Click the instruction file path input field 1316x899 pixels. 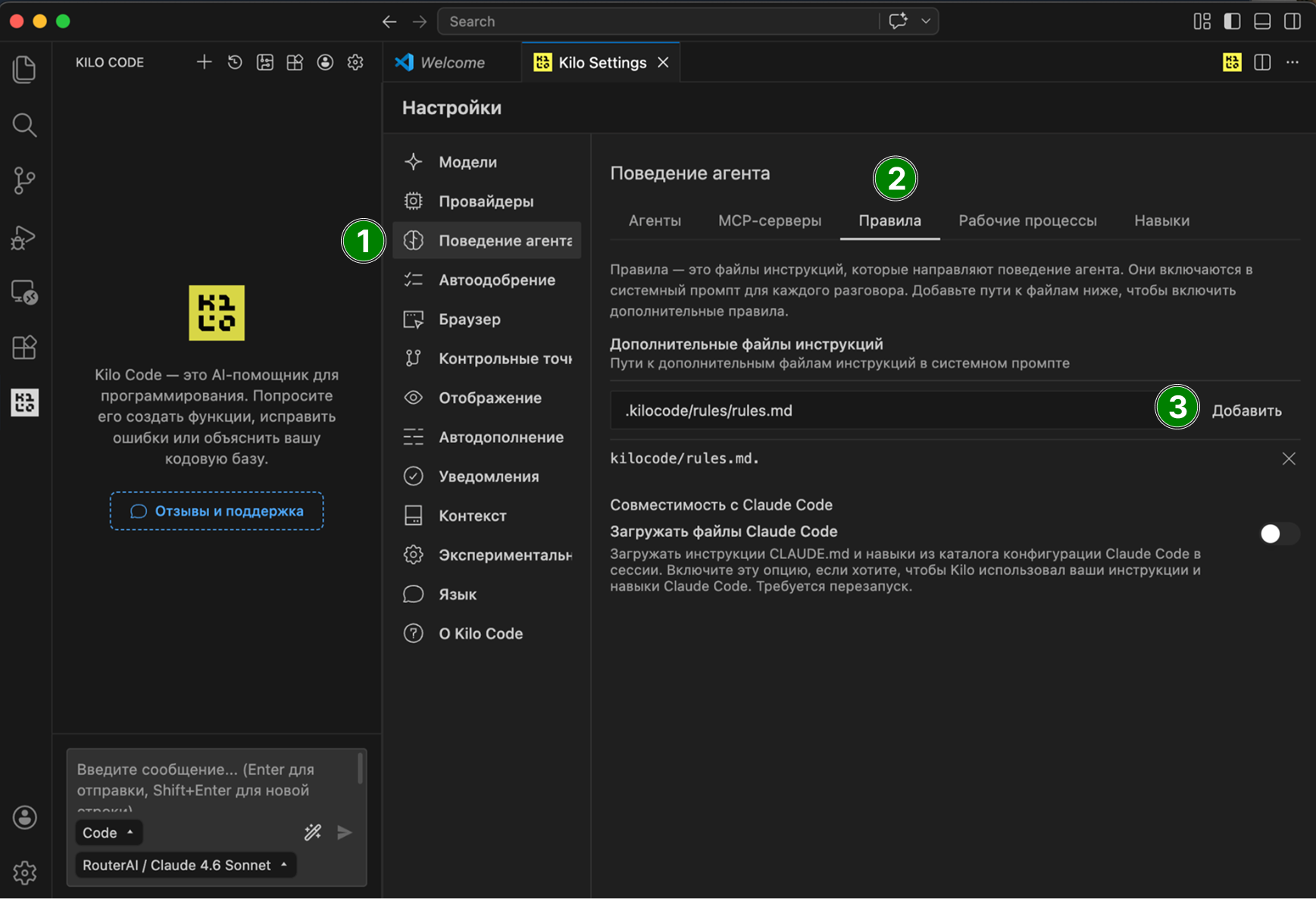tap(879, 410)
